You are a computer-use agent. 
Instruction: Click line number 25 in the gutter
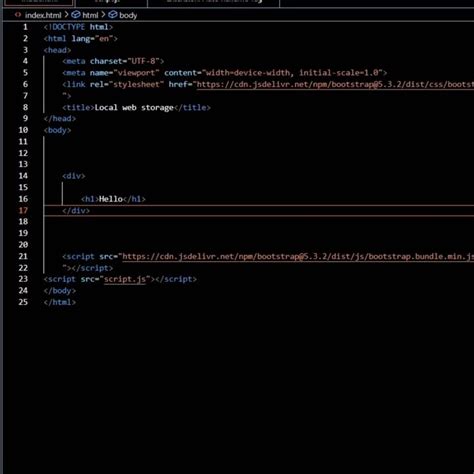(x=23, y=302)
